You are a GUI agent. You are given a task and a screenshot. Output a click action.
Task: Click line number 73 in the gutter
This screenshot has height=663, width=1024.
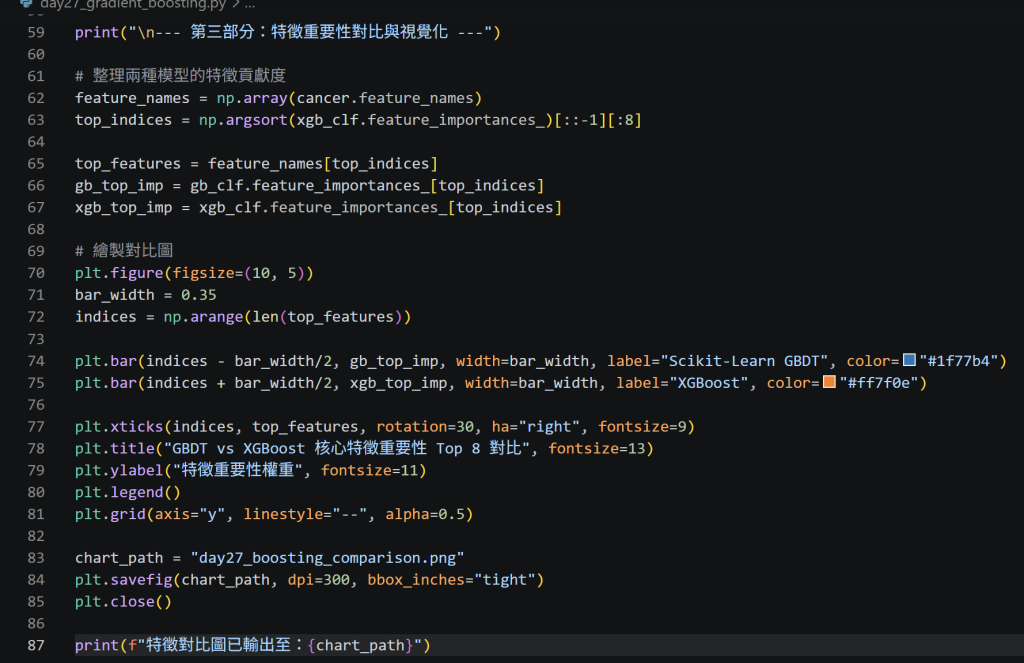[x=36, y=339]
